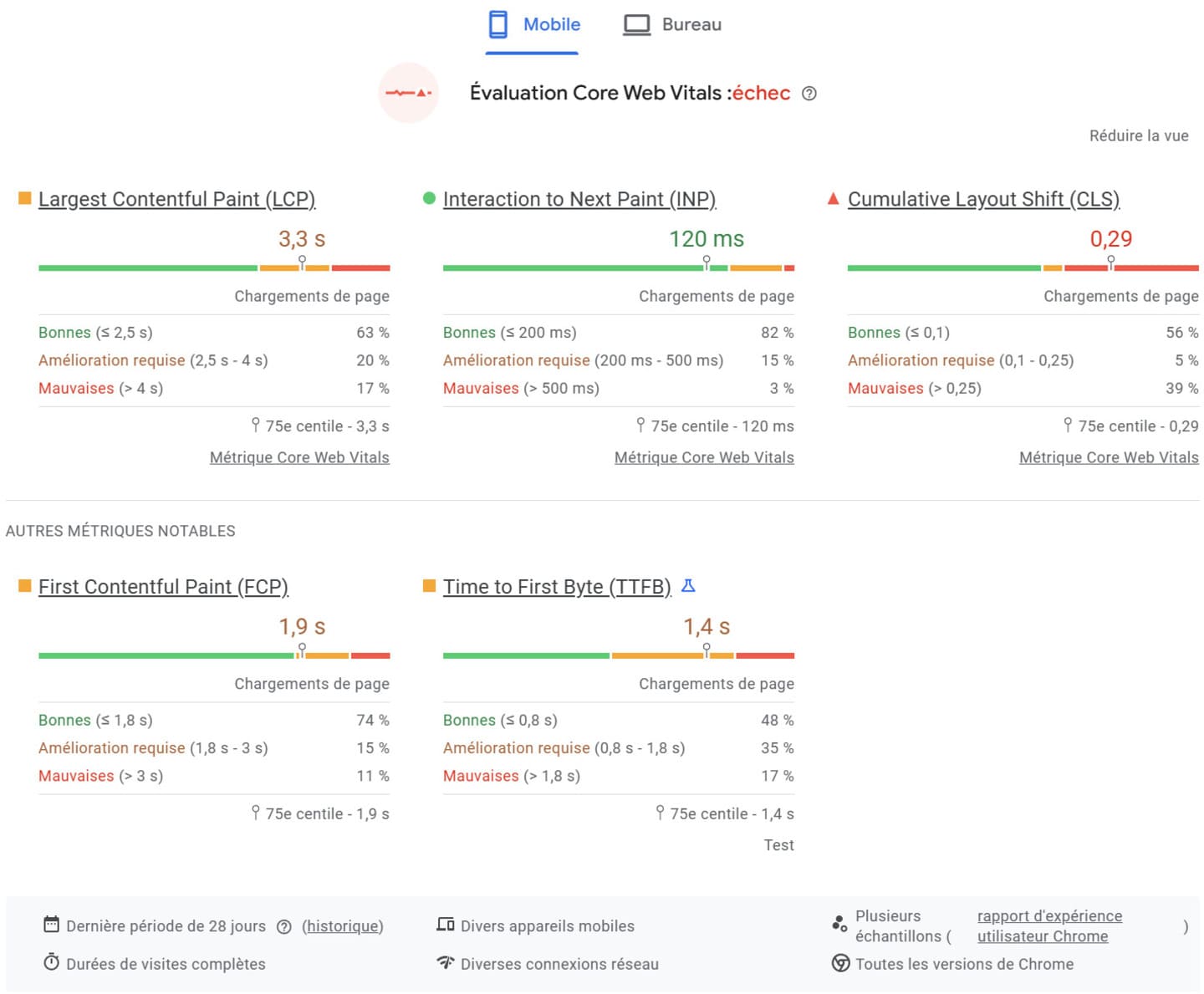Click the Chrome icon beside Toutes les versions
The image size is (1204, 994).
(x=840, y=963)
